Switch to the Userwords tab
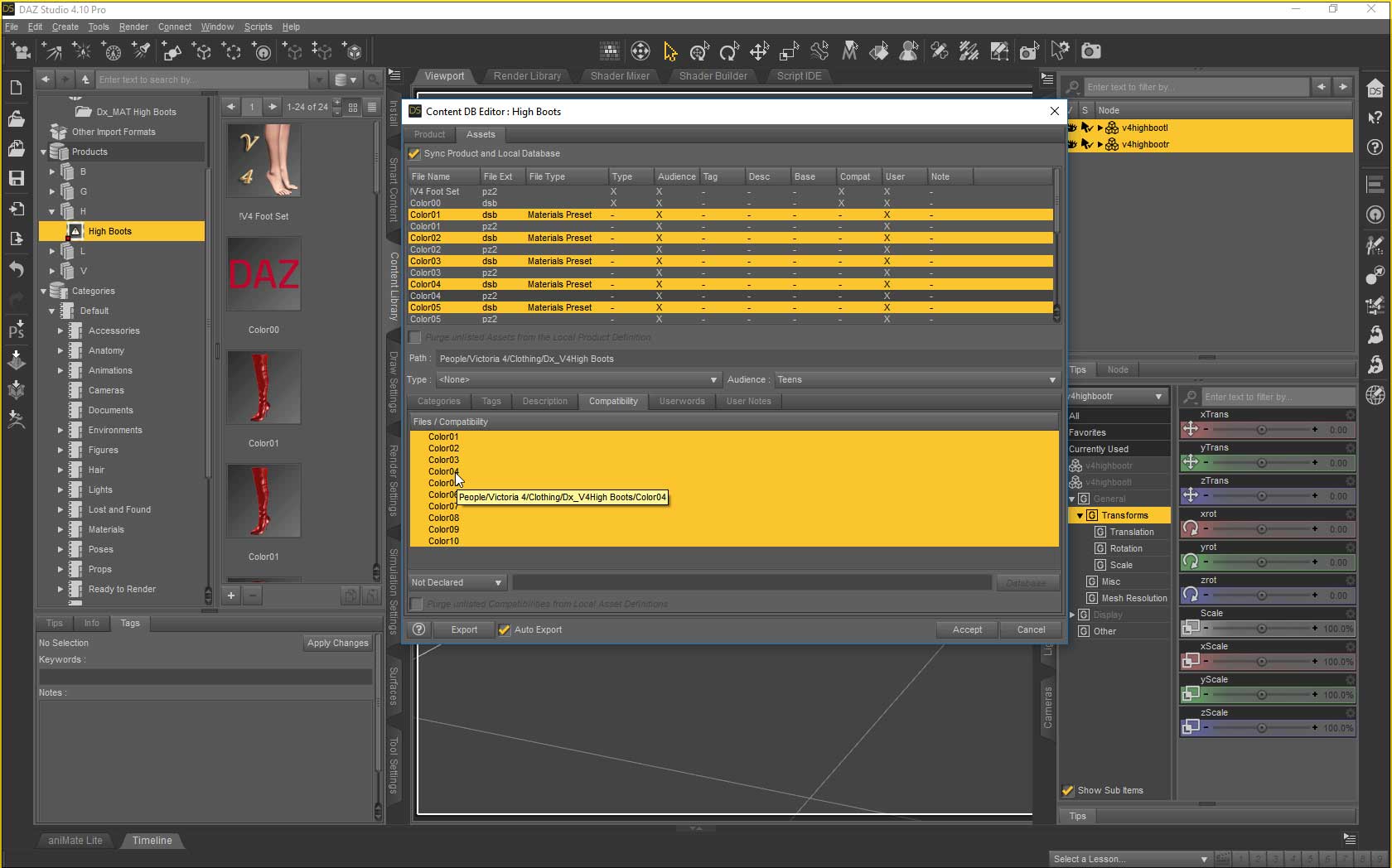This screenshot has height=868, width=1392. coord(682,401)
